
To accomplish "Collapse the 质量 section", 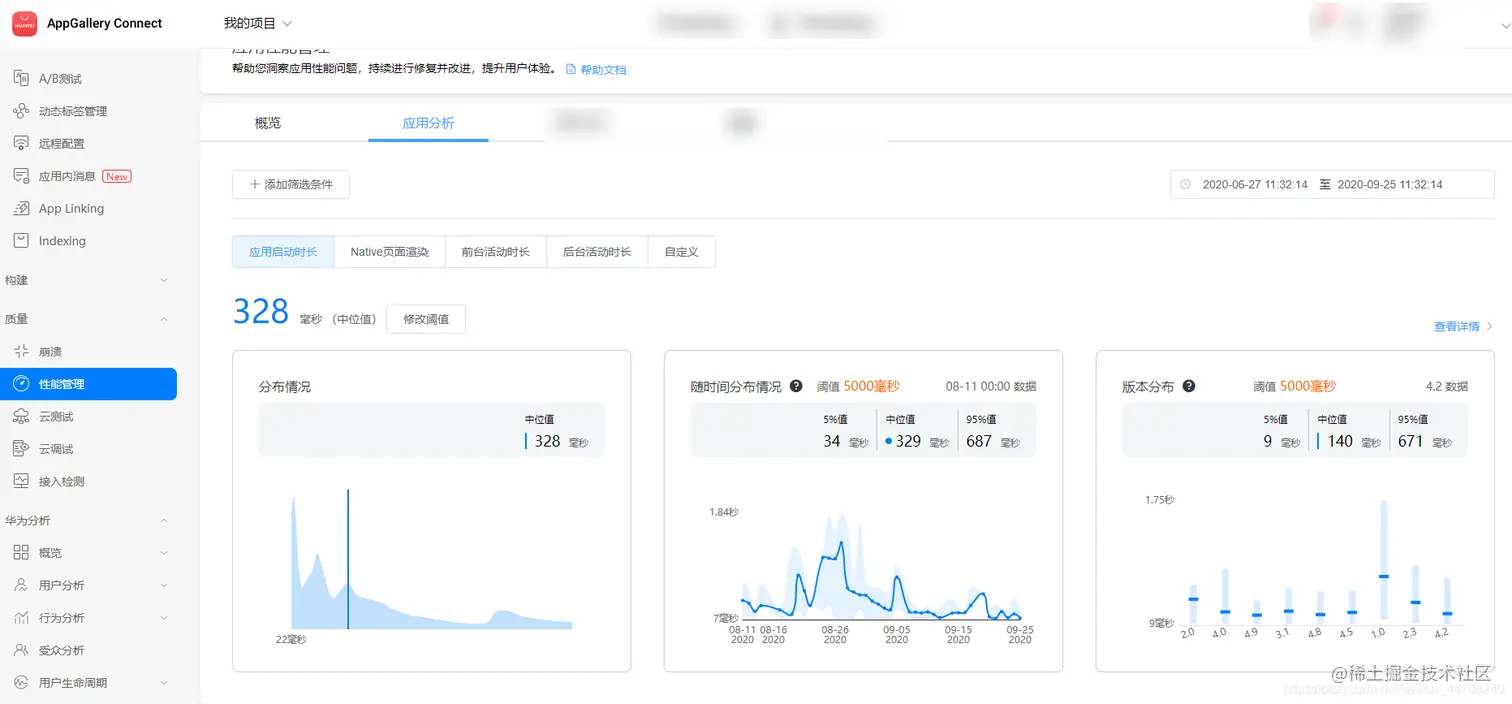I will 89,318.
